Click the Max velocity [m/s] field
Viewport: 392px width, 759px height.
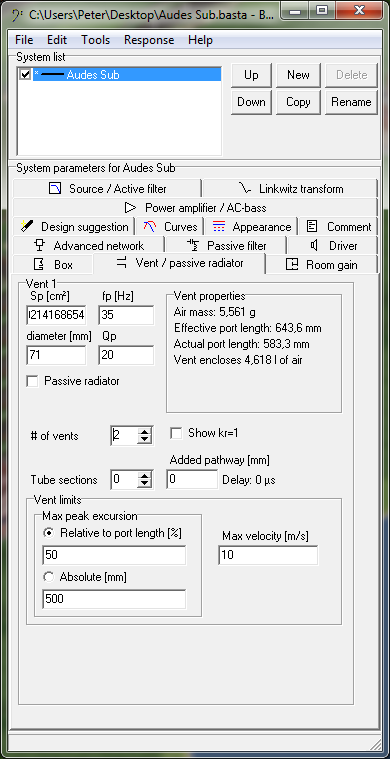coord(268,555)
